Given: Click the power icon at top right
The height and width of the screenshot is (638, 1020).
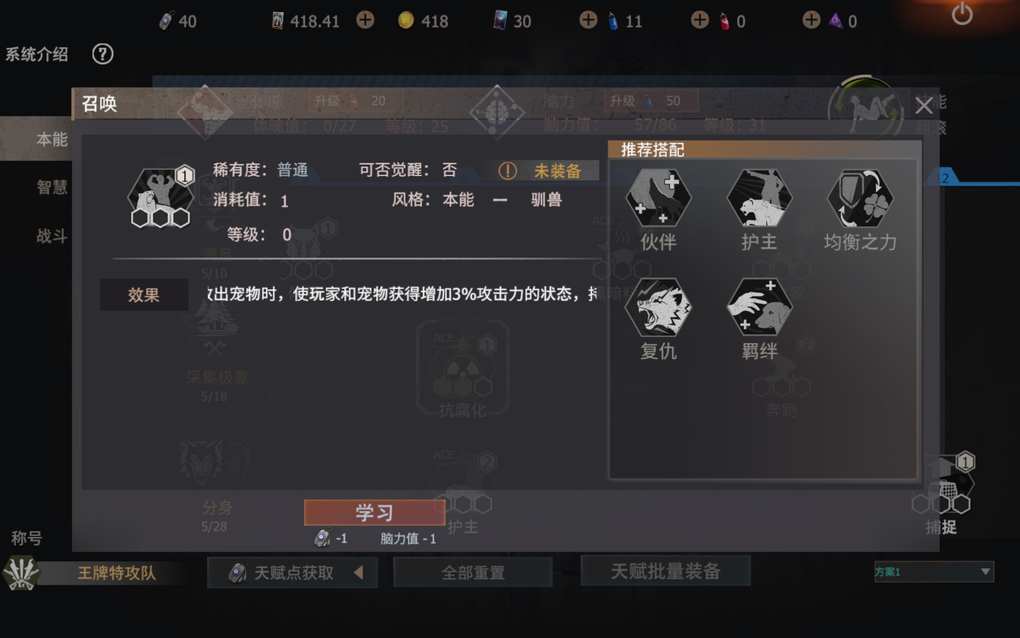Looking at the screenshot, I should click(x=962, y=14).
